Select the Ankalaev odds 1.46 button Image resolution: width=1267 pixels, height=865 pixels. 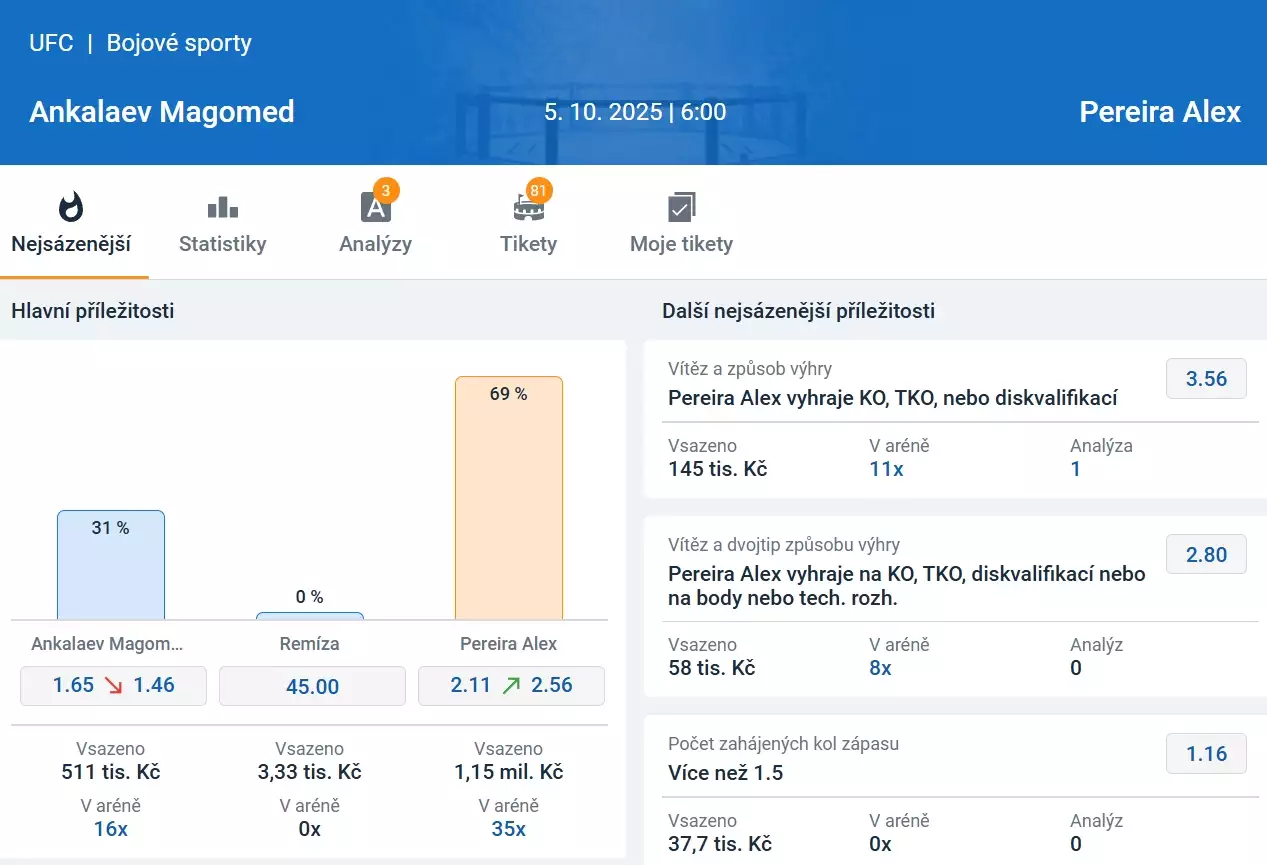coord(113,686)
